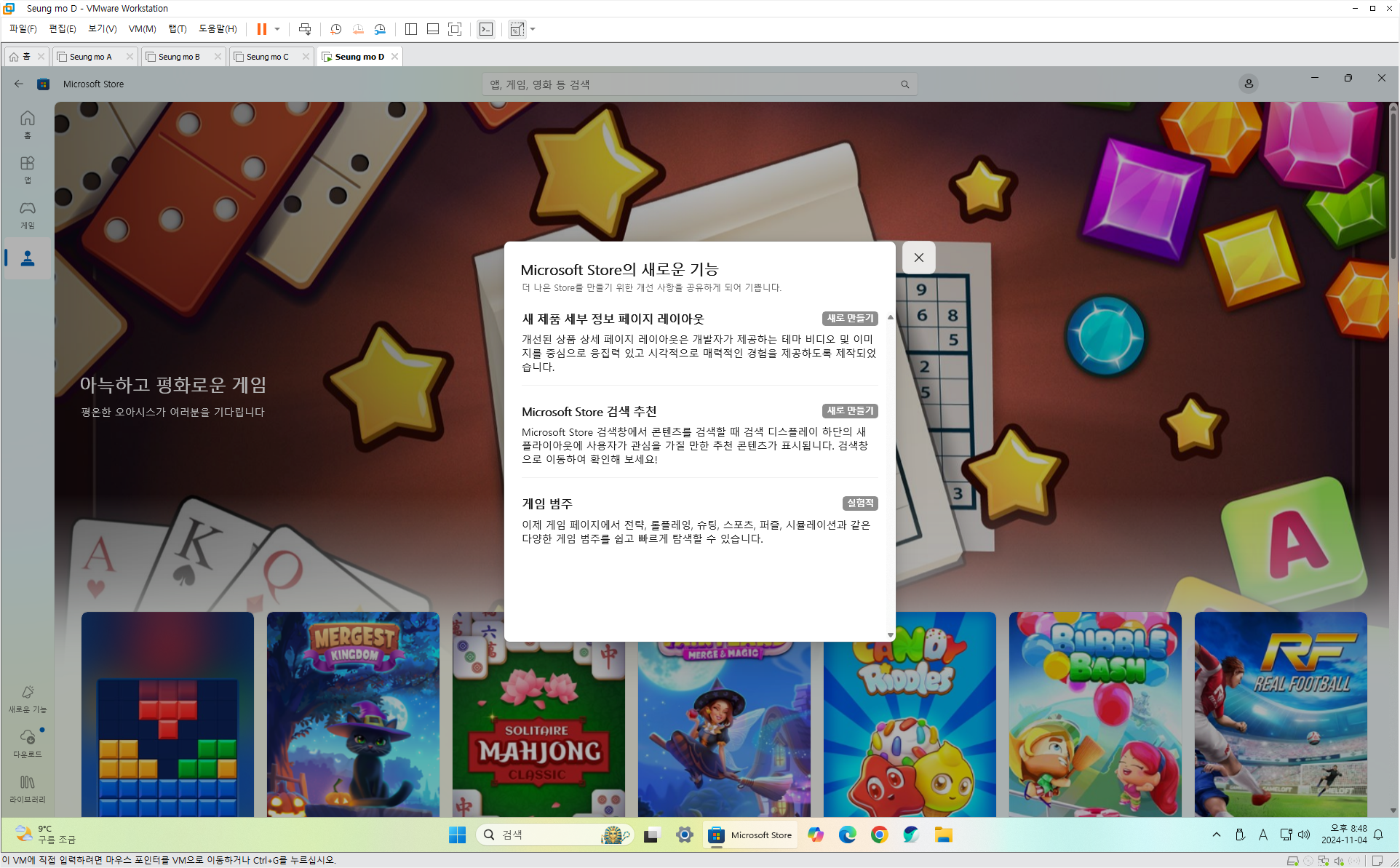Image resolution: width=1400 pixels, height=868 pixels.
Task: Click Store back arrow button
Action: [19, 84]
